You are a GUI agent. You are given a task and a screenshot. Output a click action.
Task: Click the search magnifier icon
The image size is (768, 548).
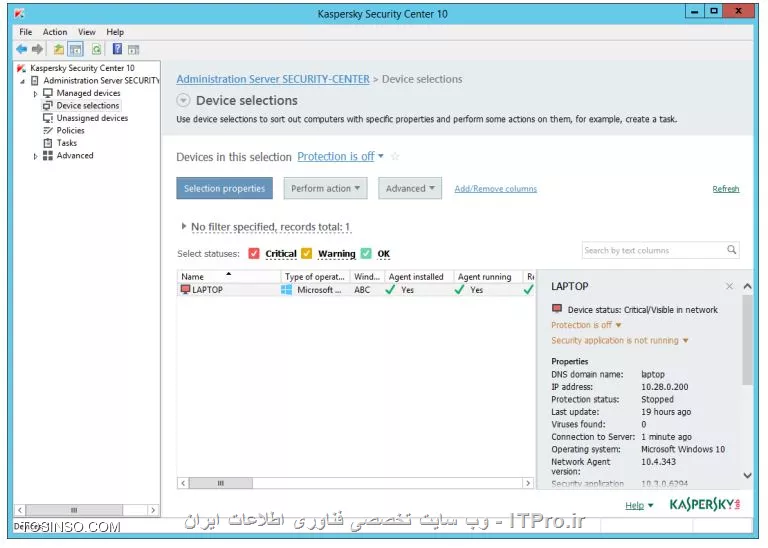731,250
